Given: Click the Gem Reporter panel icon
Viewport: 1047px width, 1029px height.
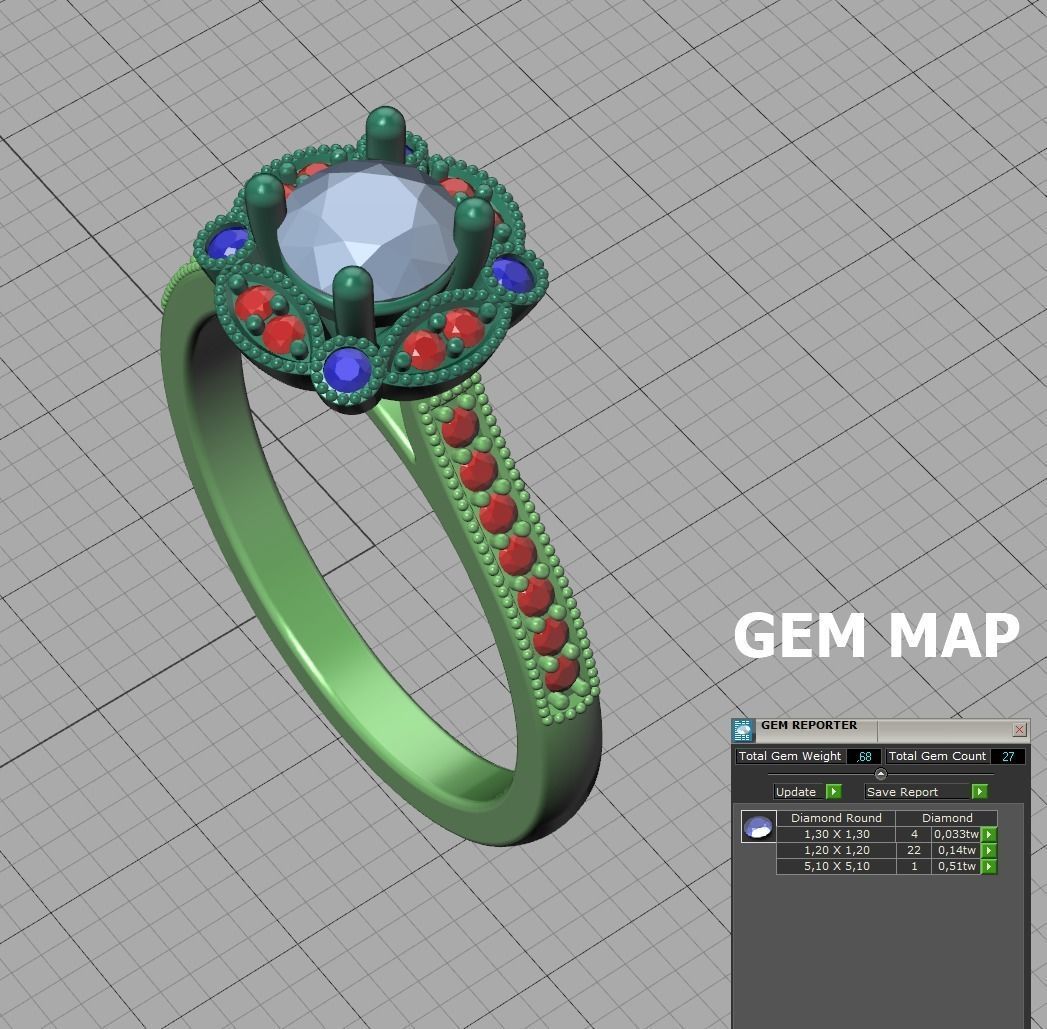Looking at the screenshot, I should pyautogui.click(x=743, y=731).
